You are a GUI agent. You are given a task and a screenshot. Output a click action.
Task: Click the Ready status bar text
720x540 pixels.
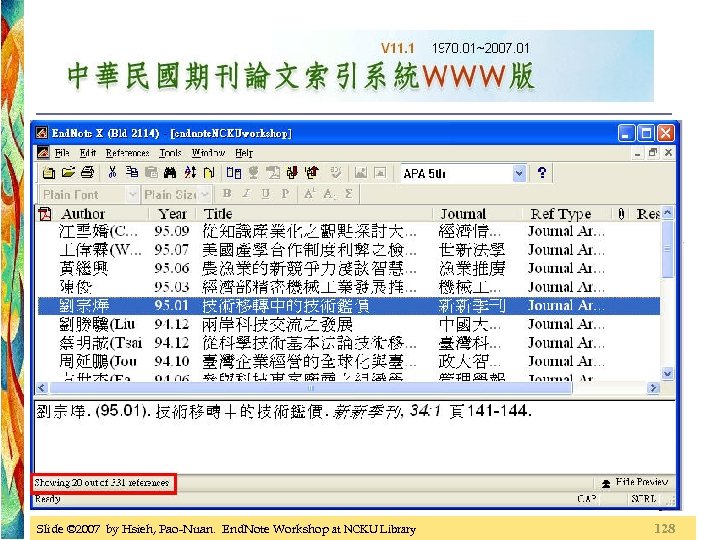click(48, 499)
